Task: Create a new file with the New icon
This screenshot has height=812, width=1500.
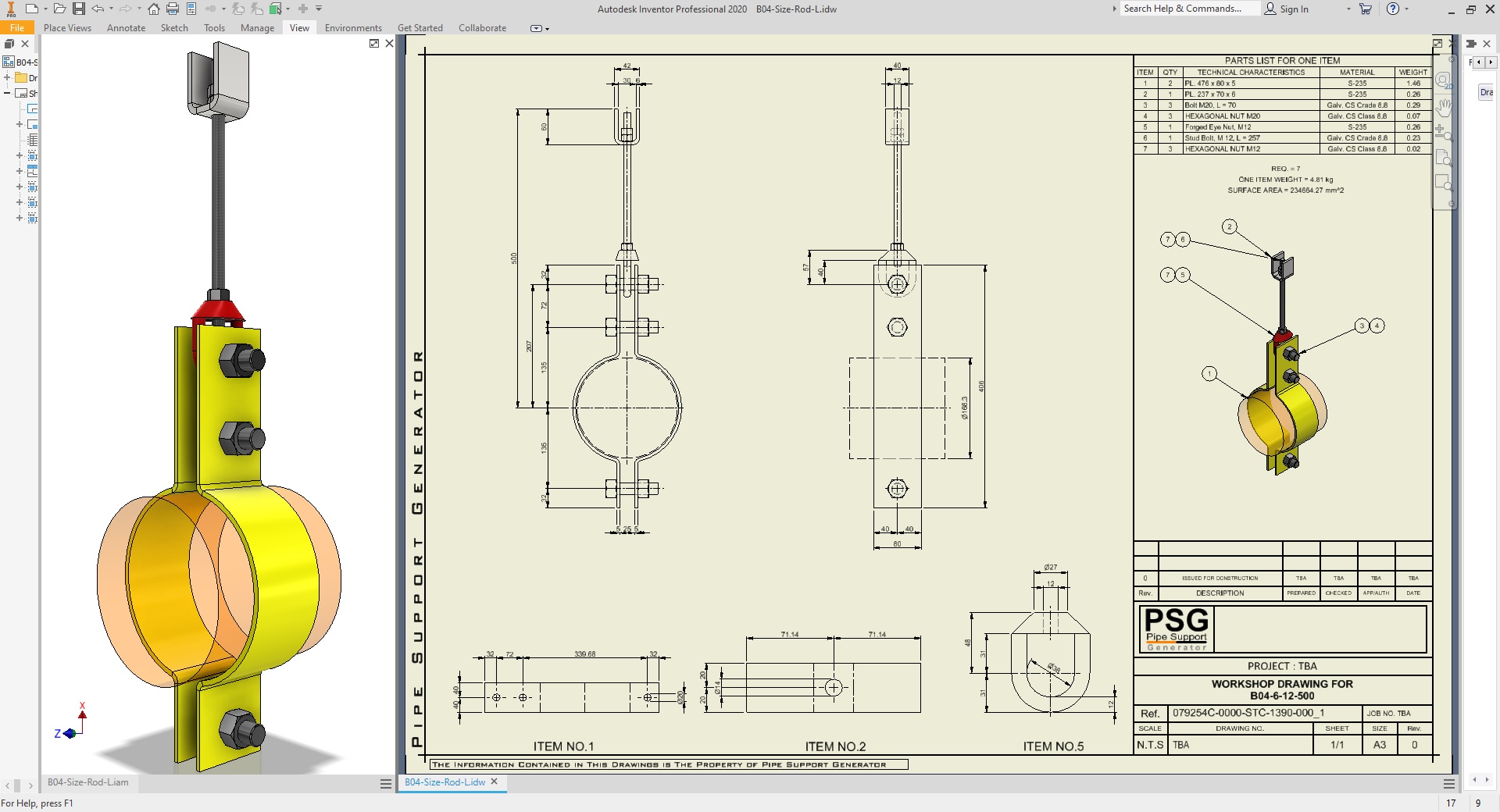Action: coord(32,9)
